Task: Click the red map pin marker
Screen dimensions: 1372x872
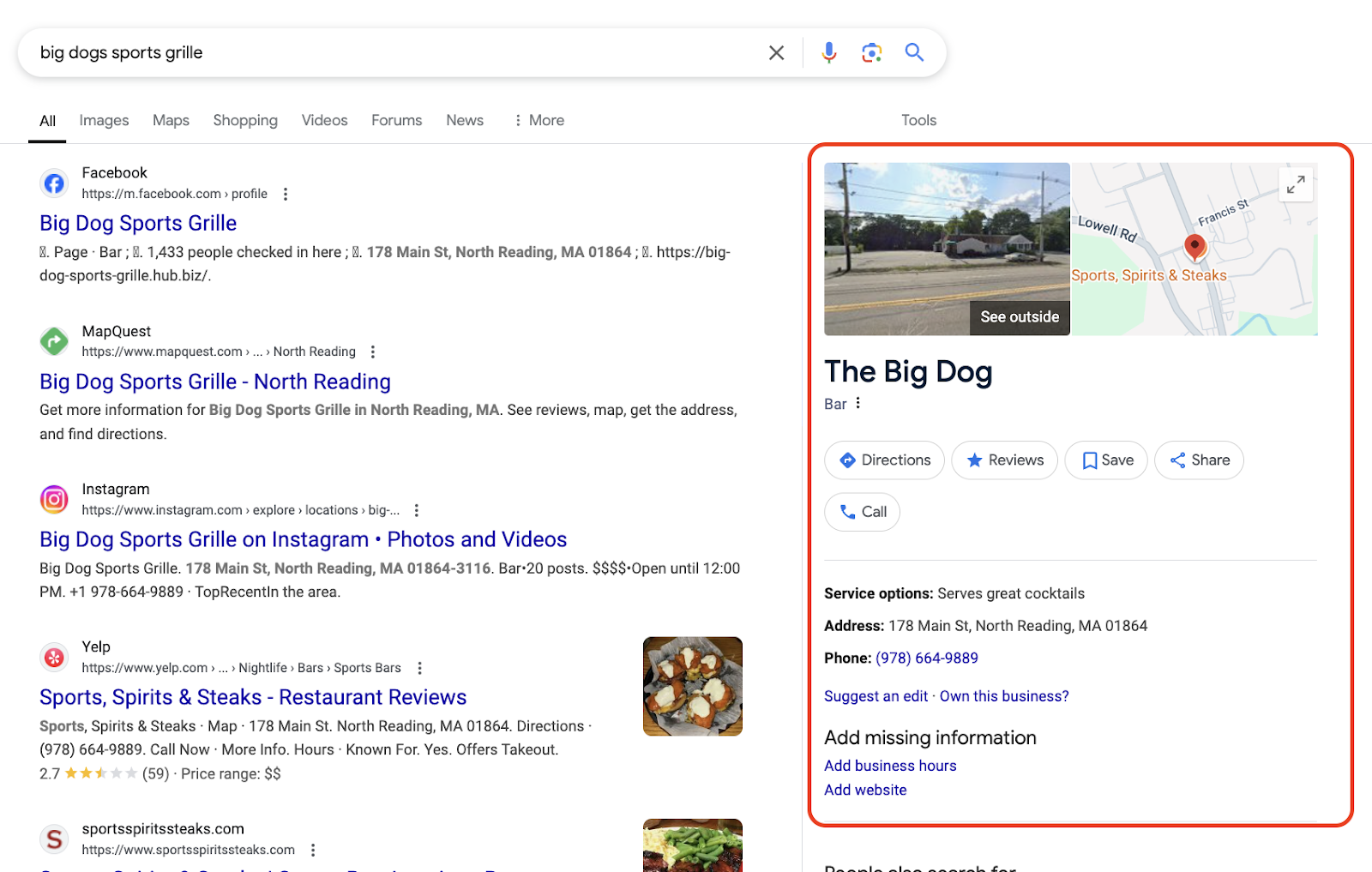Action: point(1194,248)
